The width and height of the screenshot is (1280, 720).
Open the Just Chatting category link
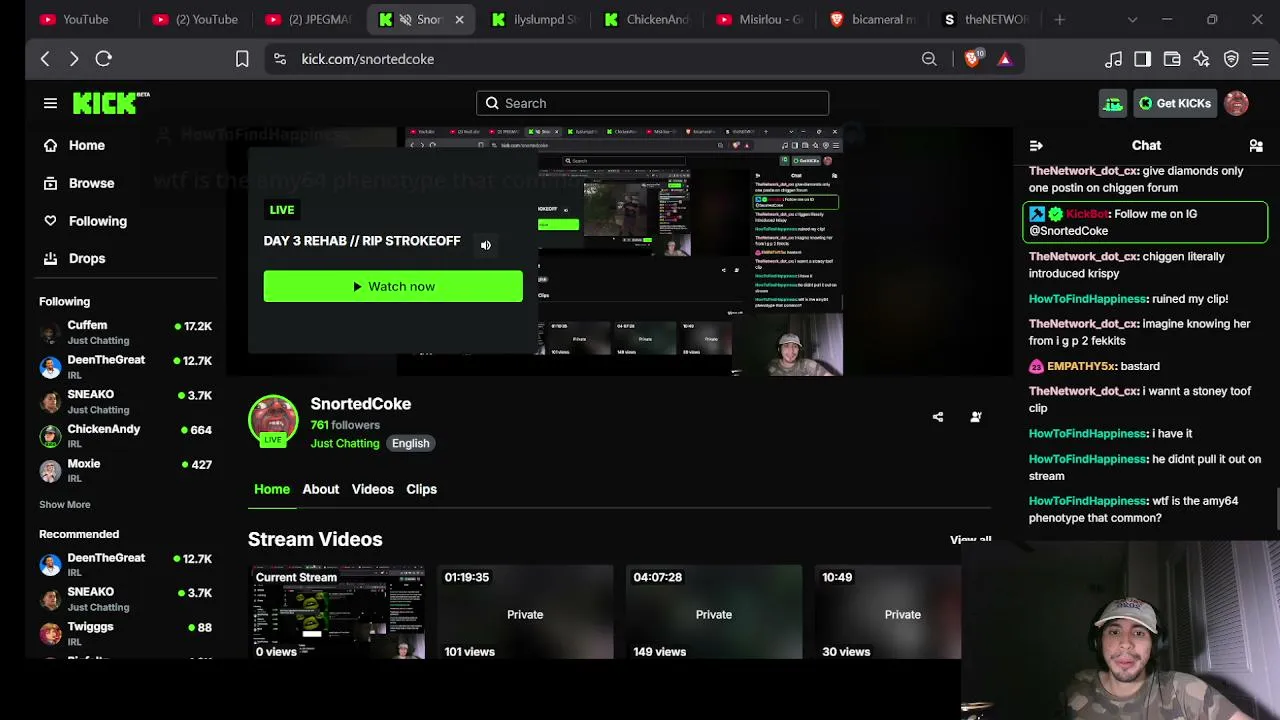pyautogui.click(x=345, y=443)
